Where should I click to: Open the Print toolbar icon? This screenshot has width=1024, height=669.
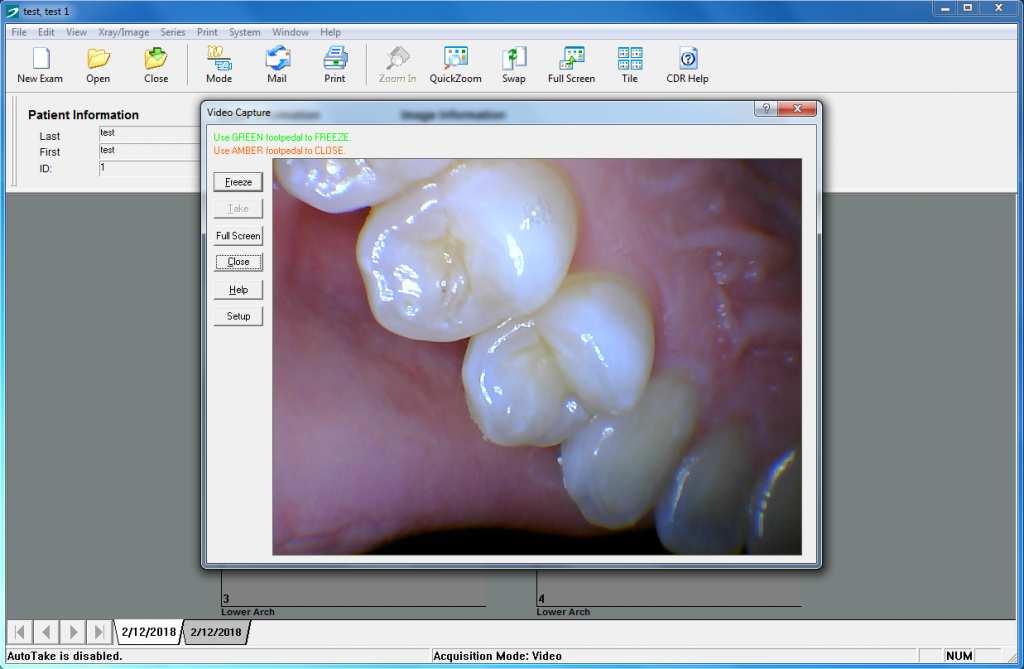[335, 64]
